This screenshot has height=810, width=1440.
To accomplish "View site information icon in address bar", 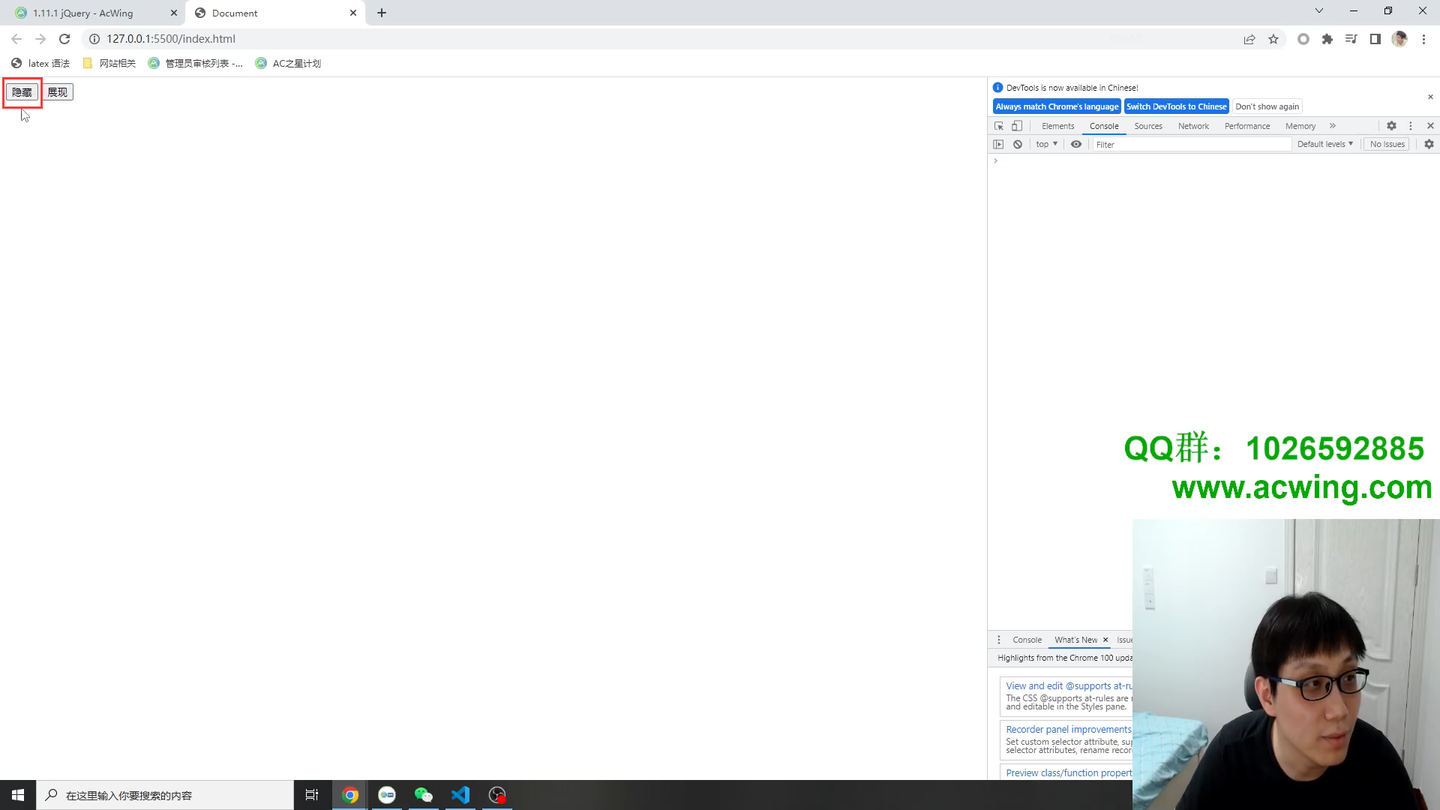I will (94, 39).
